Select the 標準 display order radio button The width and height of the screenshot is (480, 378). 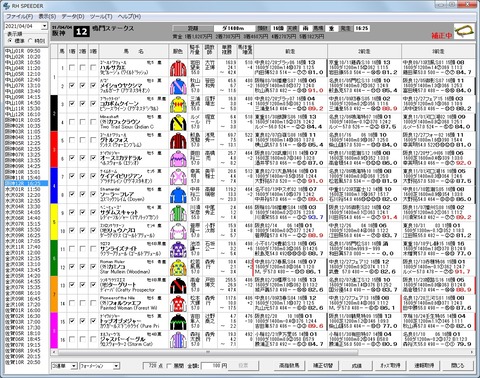tap(10, 41)
